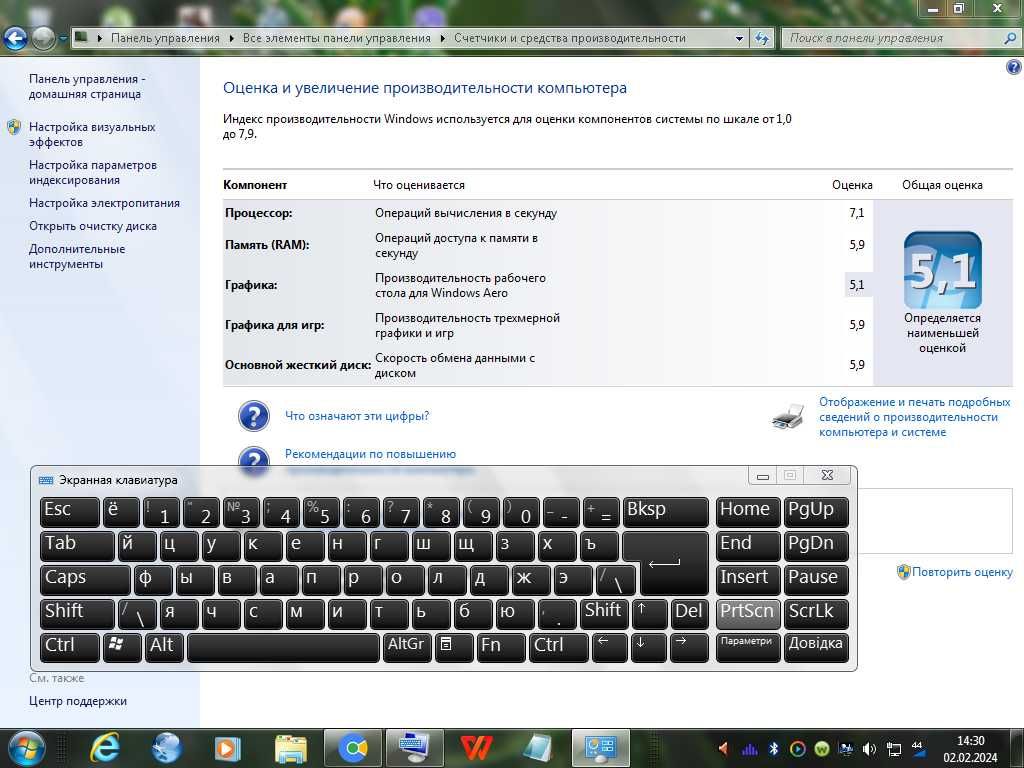1024x768 pixels.
Task: Click PrtScn key on on-screen keyboard
Action: point(748,614)
